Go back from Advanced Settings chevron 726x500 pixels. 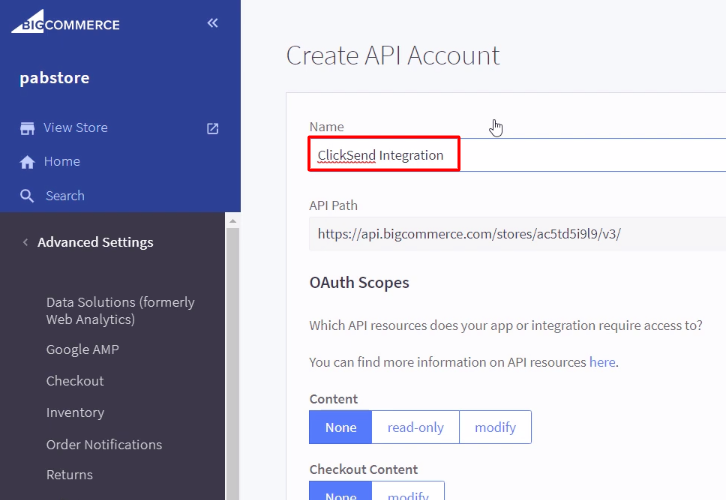pos(25,242)
